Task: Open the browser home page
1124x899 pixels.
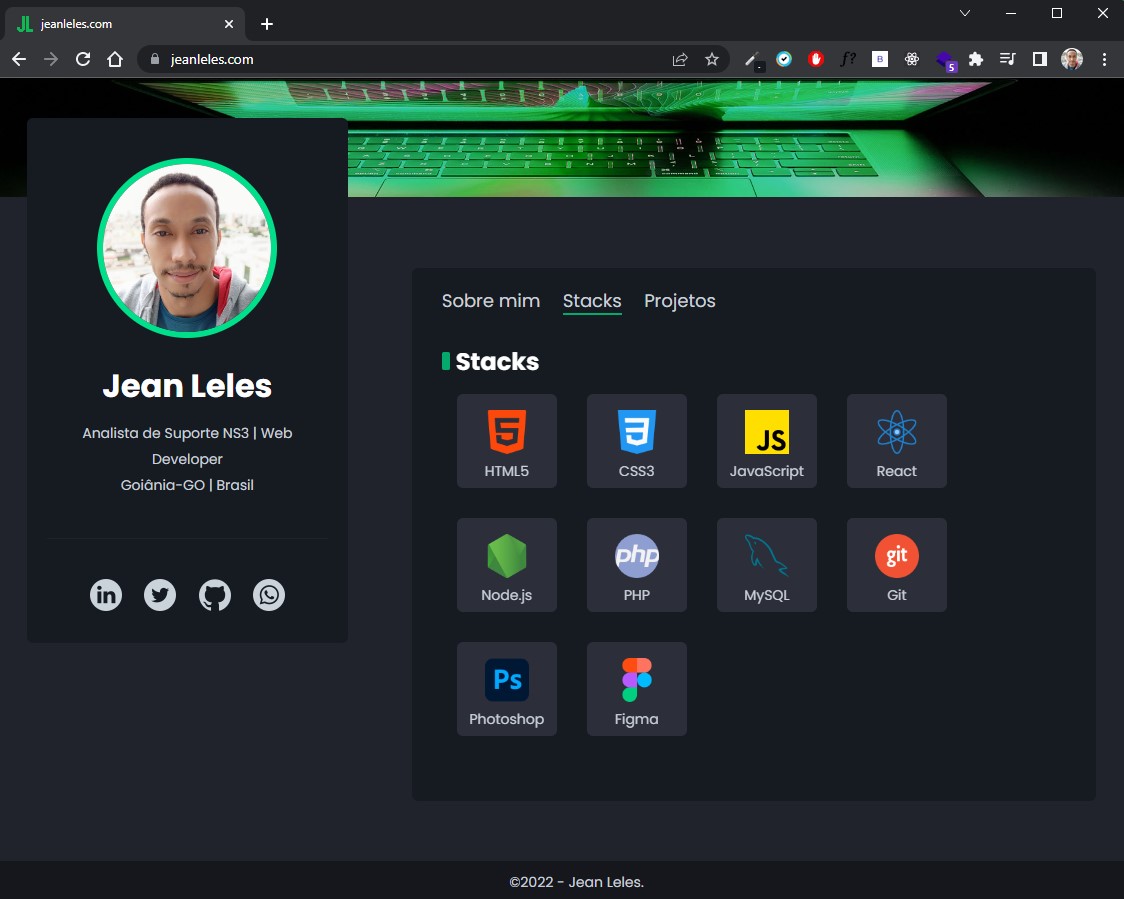Action: pos(115,60)
